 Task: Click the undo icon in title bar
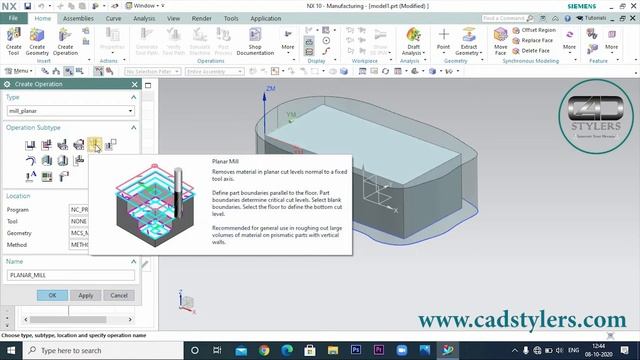pos(41,6)
